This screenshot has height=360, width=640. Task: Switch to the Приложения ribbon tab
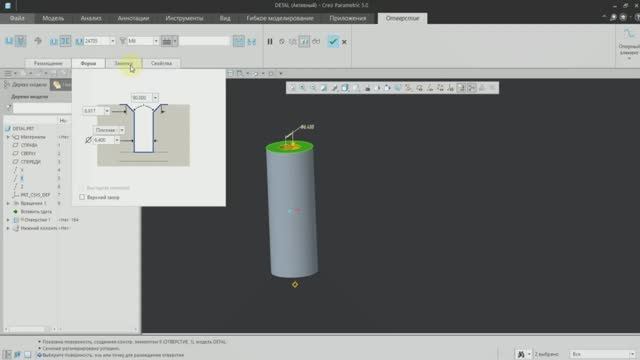tap(348, 18)
